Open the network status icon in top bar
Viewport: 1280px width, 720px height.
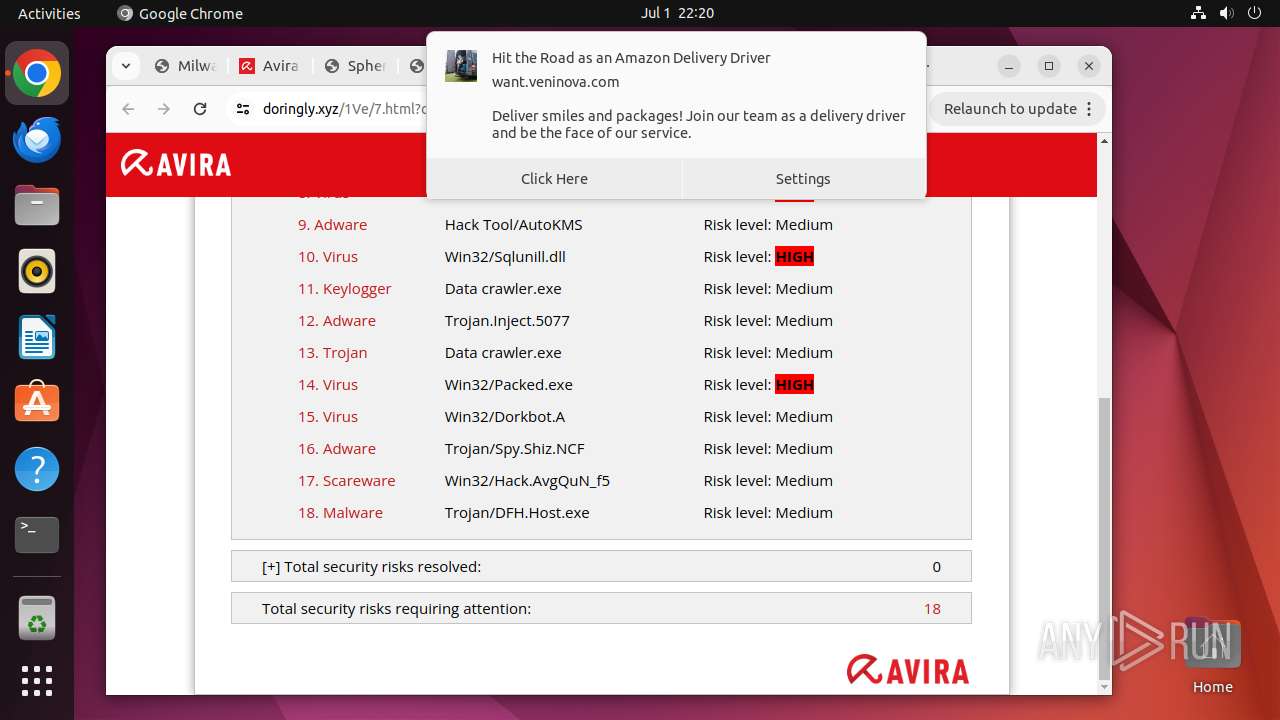(x=1198, y=13)
